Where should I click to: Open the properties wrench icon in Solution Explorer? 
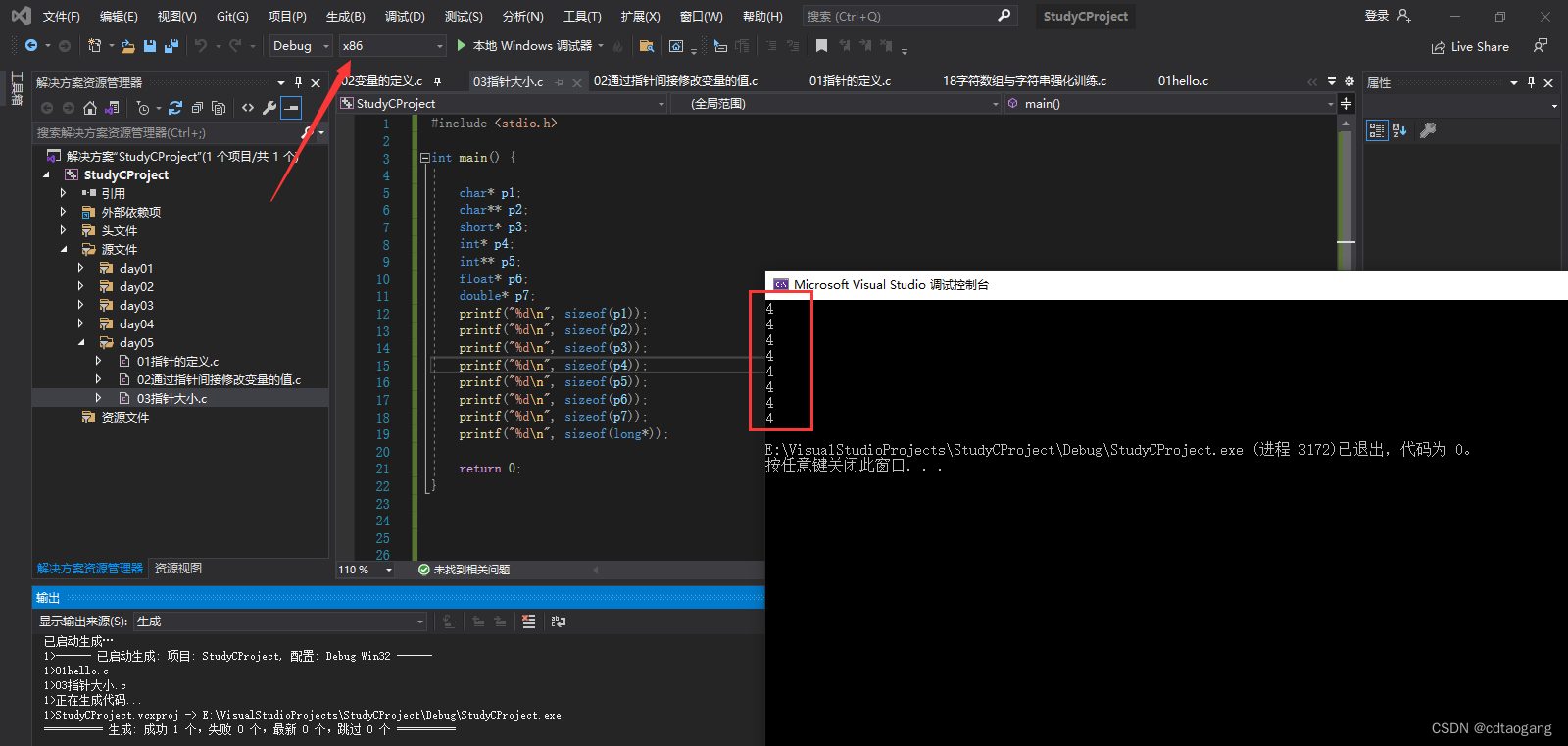pyautogui.click(x=269, y=108)
